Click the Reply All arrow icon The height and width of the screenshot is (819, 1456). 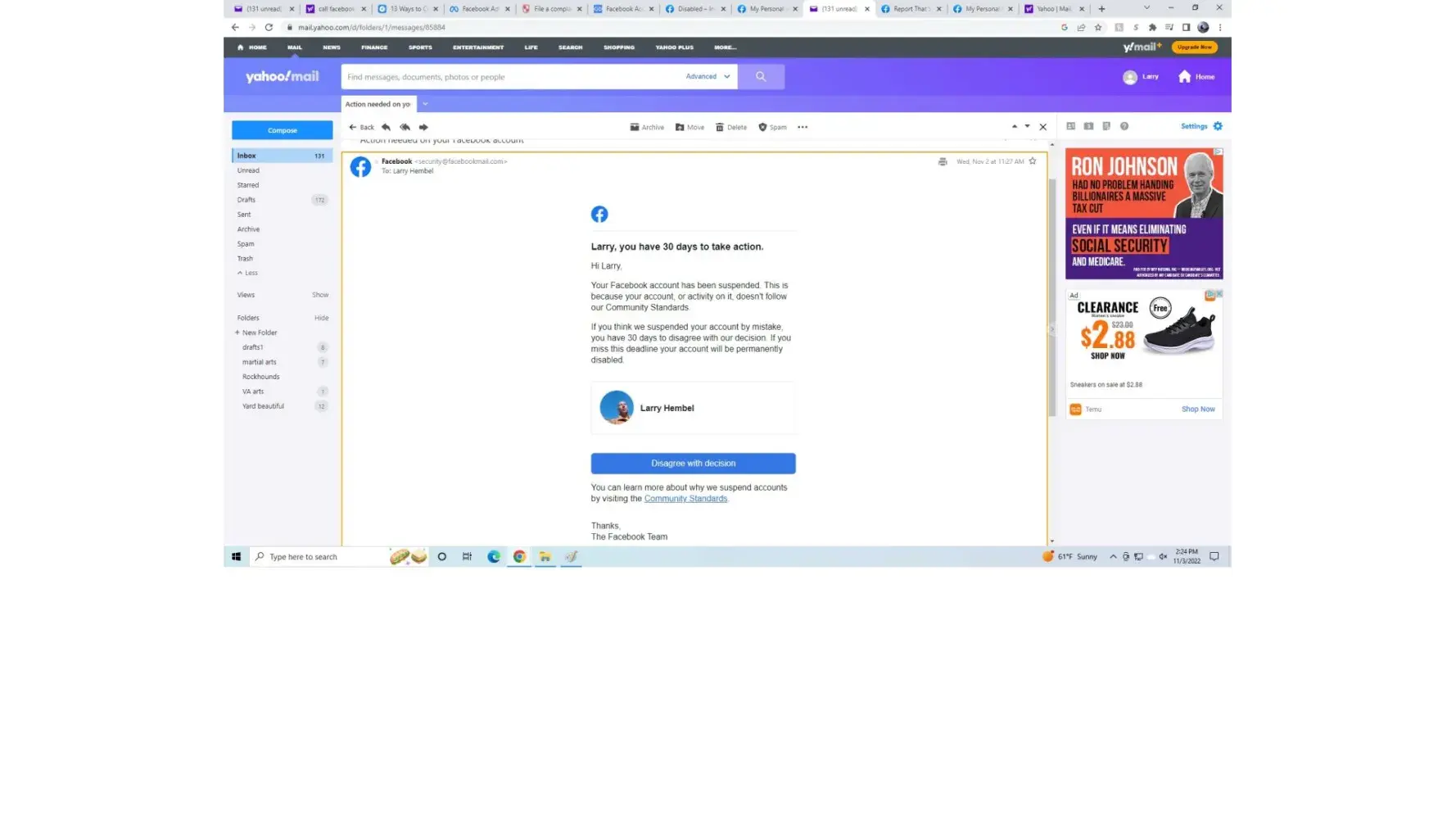(405, 127)
